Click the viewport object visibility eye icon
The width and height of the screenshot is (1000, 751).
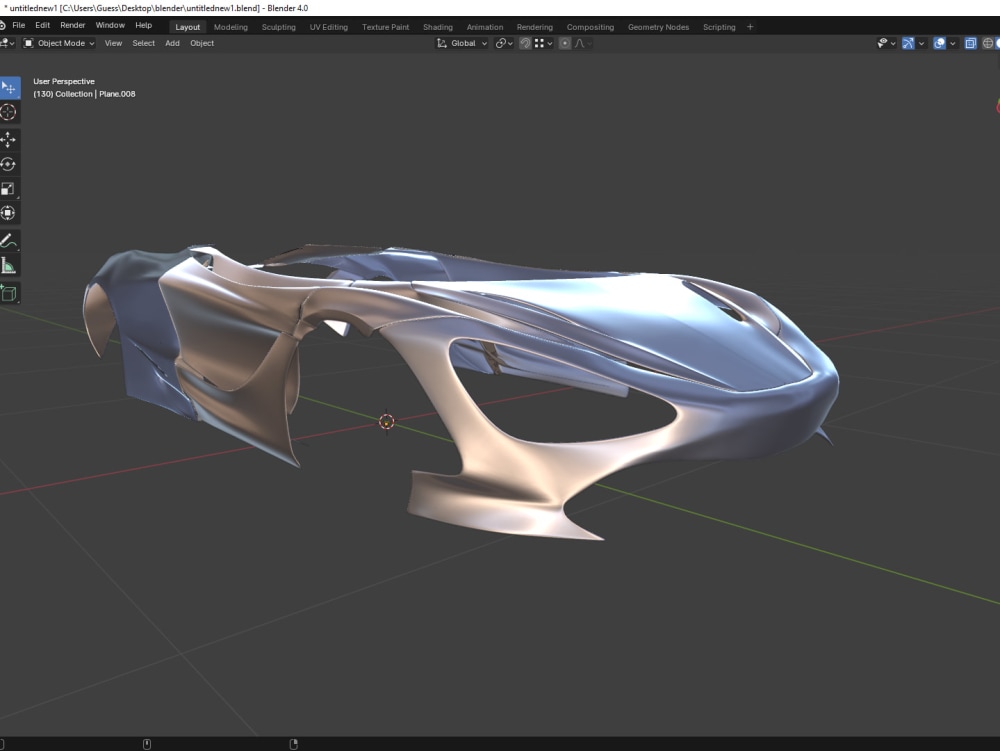point(882,43)
